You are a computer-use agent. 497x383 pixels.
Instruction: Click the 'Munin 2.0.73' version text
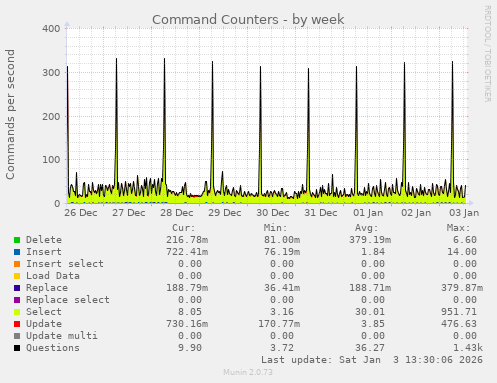coord(248,372)
